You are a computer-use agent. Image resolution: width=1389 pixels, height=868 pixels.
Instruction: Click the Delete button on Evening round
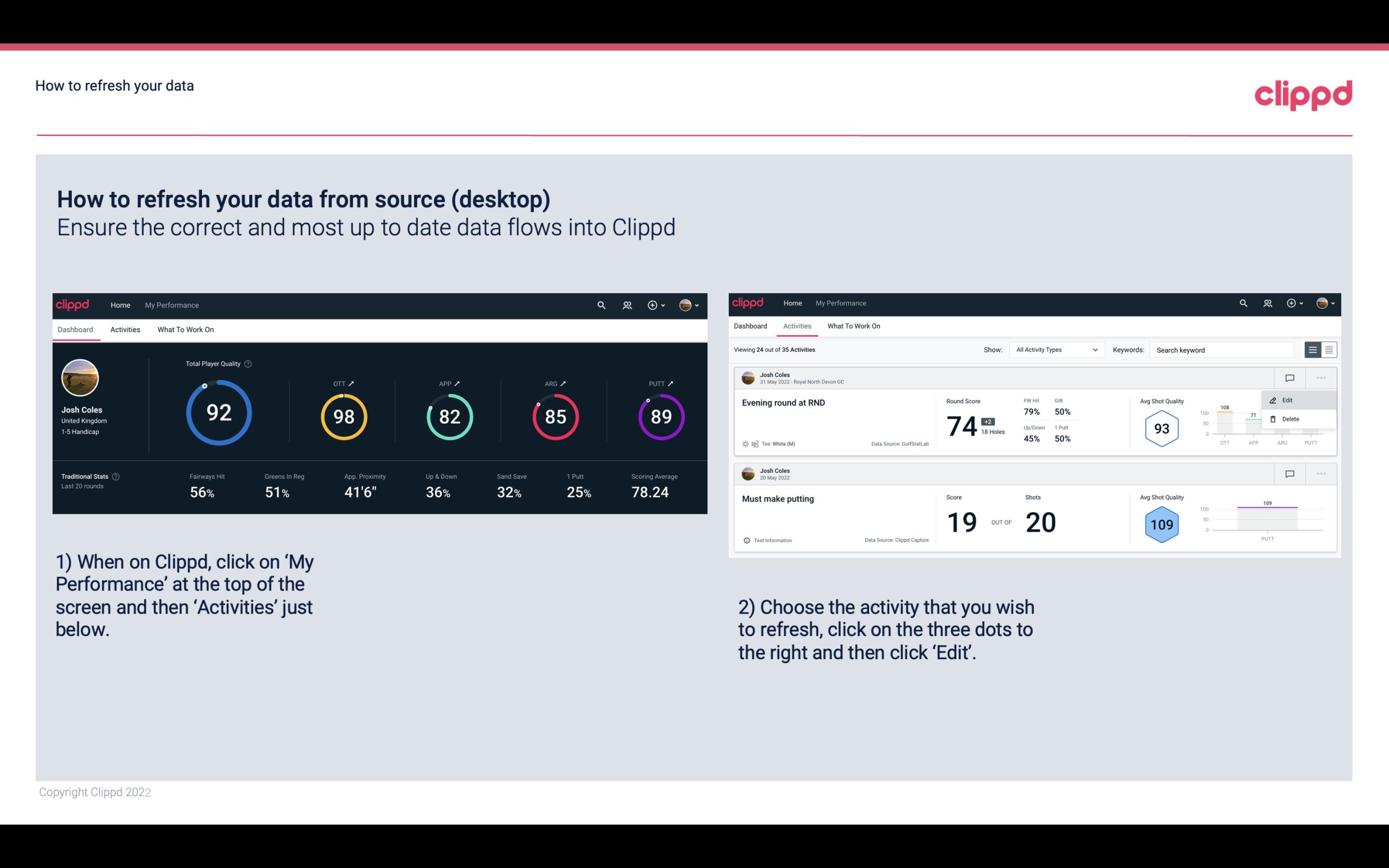(1291, 419)
